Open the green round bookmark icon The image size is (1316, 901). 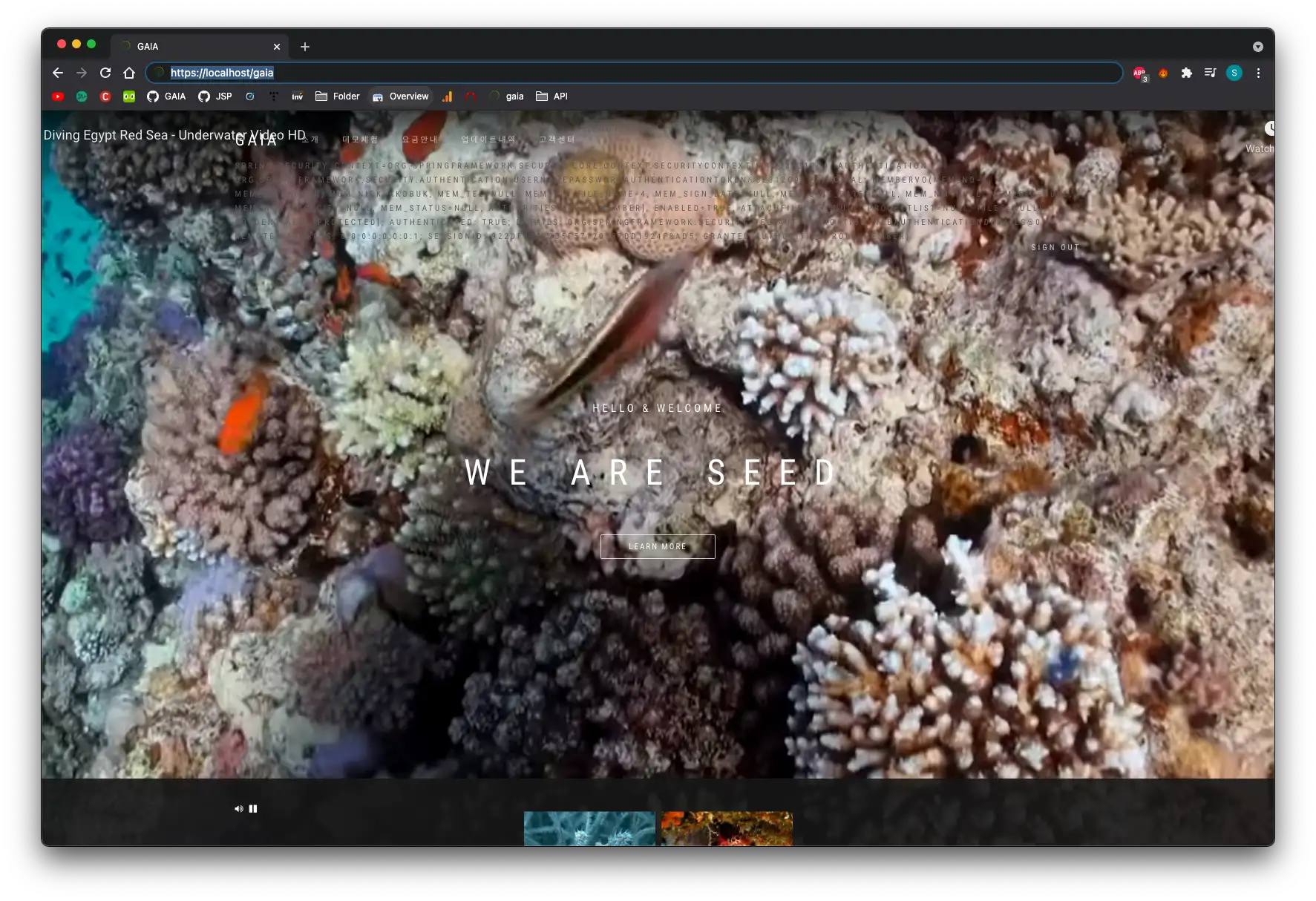[82, 96]
